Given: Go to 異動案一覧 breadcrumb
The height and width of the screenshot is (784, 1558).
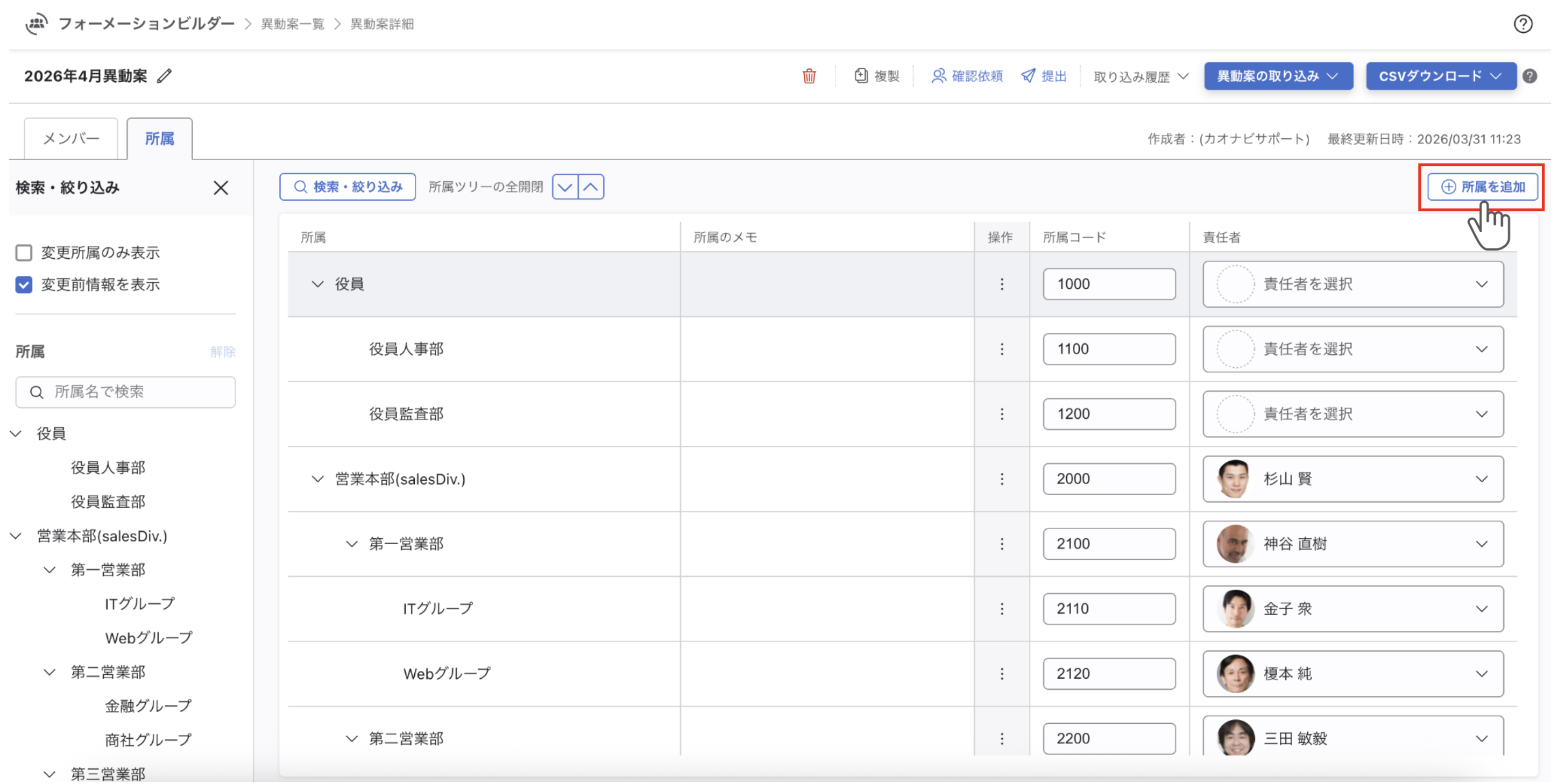Looking at the screenshot, I should pyautogui.click(x=292, y=24).
